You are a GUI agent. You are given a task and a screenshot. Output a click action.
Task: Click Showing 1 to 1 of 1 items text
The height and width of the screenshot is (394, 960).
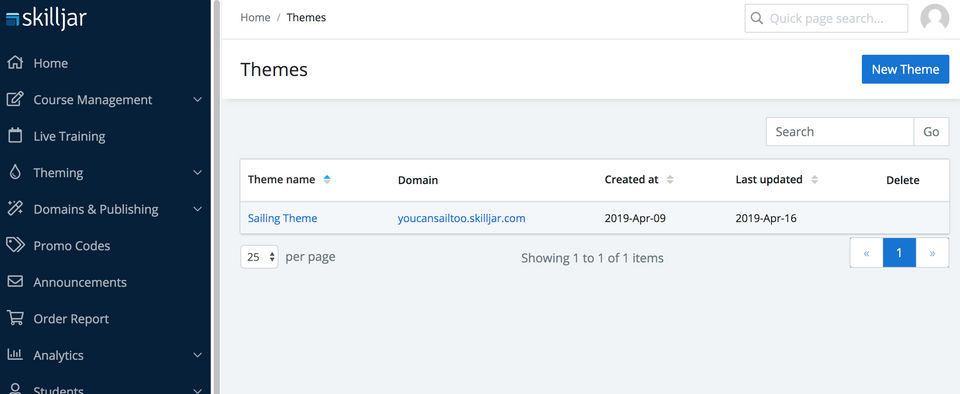tap(592, 258)
